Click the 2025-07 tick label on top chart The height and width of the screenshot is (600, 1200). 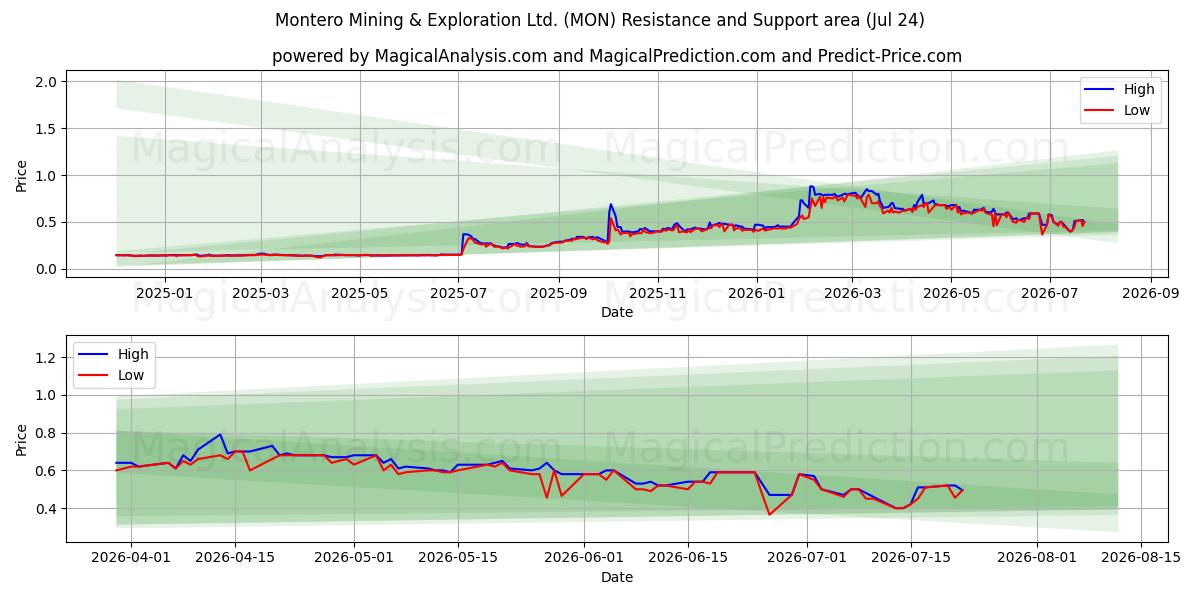459,293
